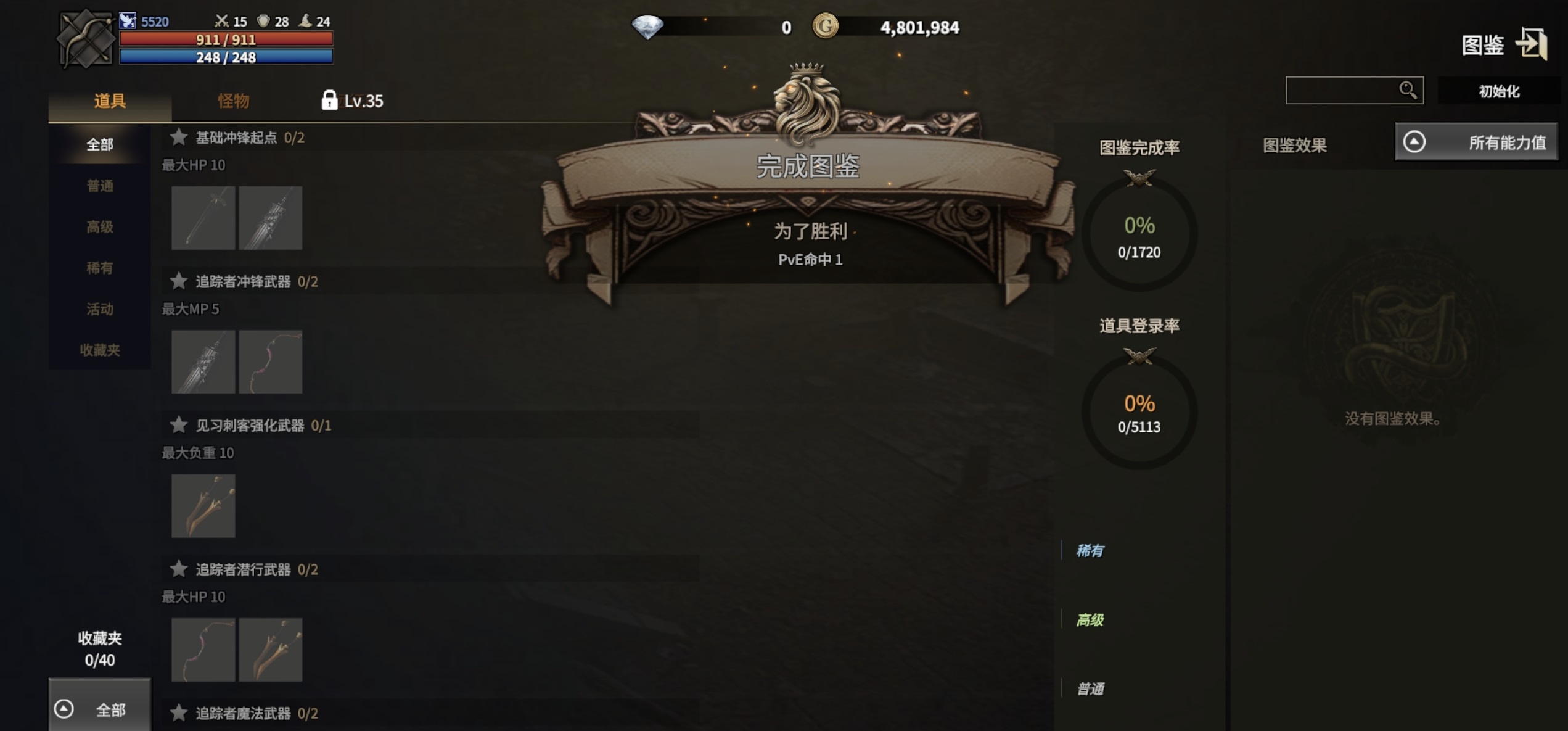1568x731 pixels.
Task: Click the exit icon next to 图鉴
Action: [1531, 44]
